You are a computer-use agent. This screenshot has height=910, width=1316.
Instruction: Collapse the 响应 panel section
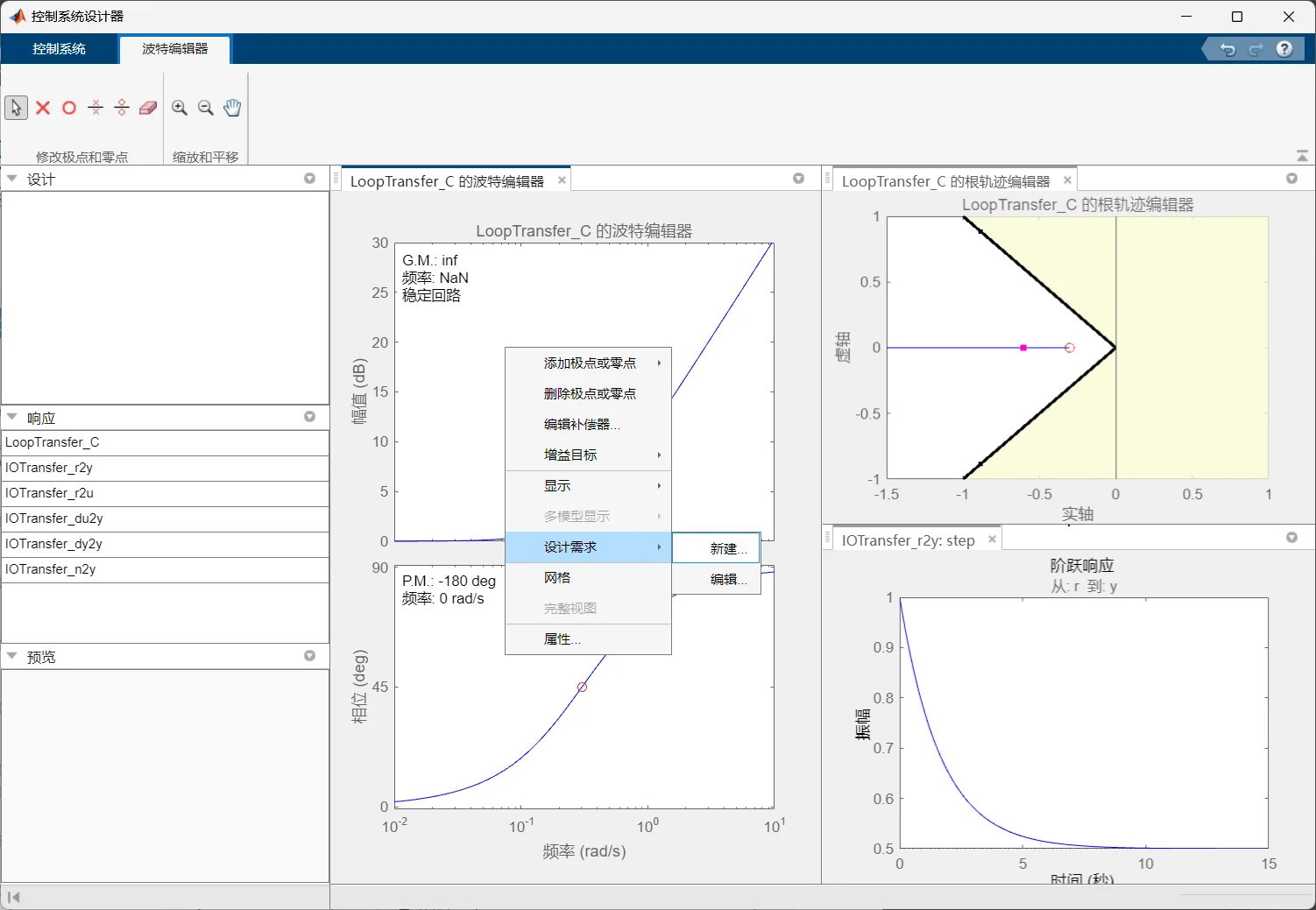(12, 418)
